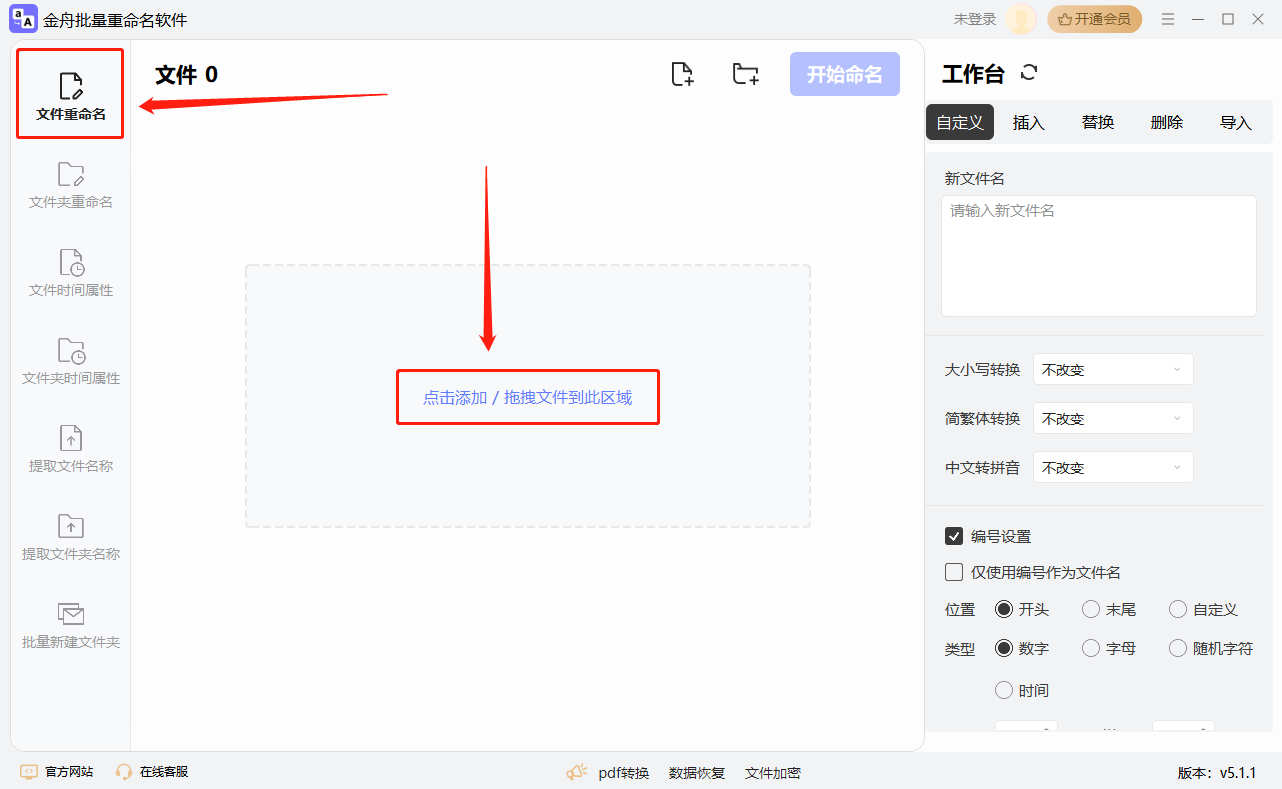
Task: Click the 开通会员 button
Action: [1094, 19]
